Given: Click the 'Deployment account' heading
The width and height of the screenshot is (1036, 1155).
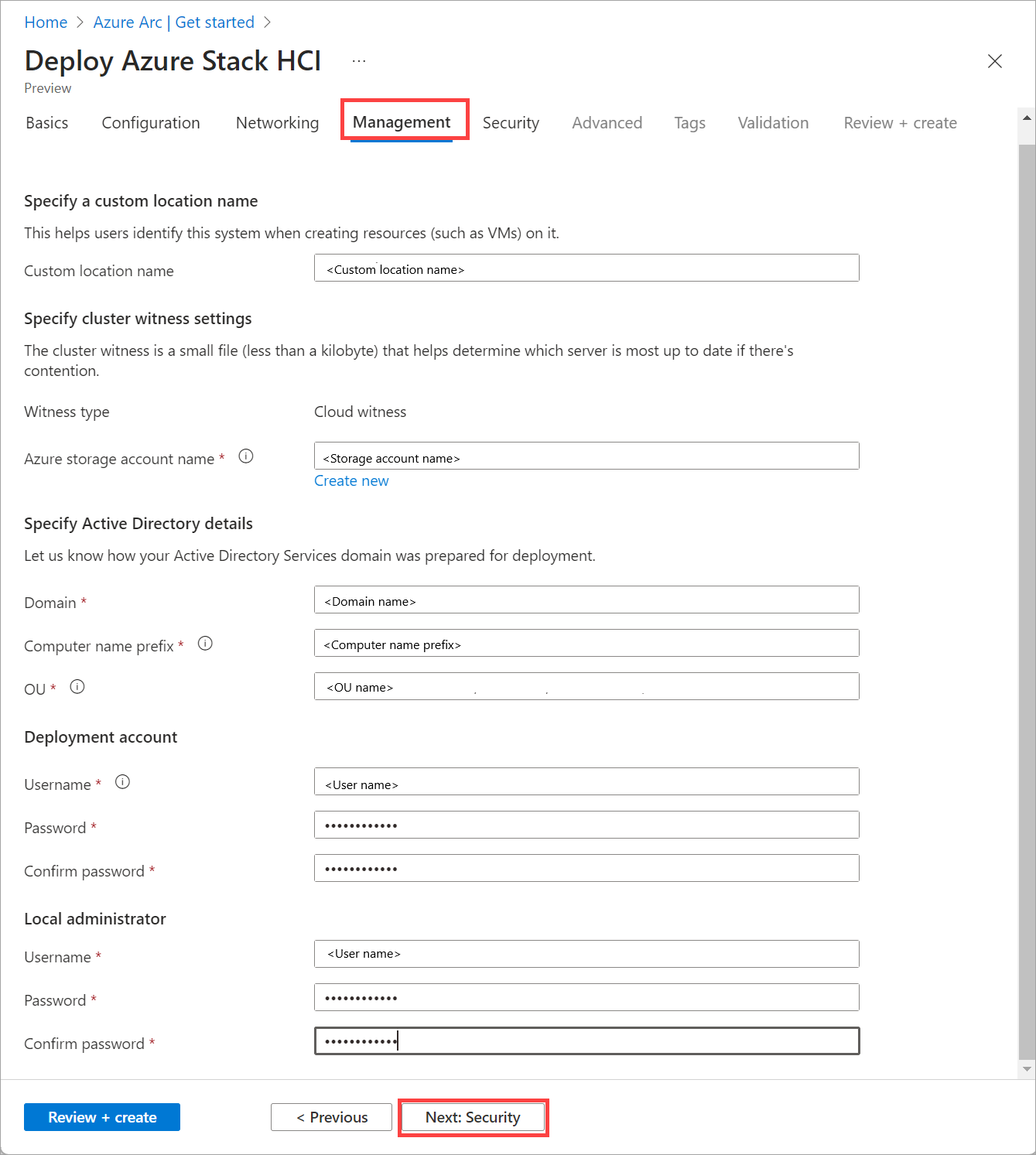Looking at the screenshot, I should coord(101,737).
